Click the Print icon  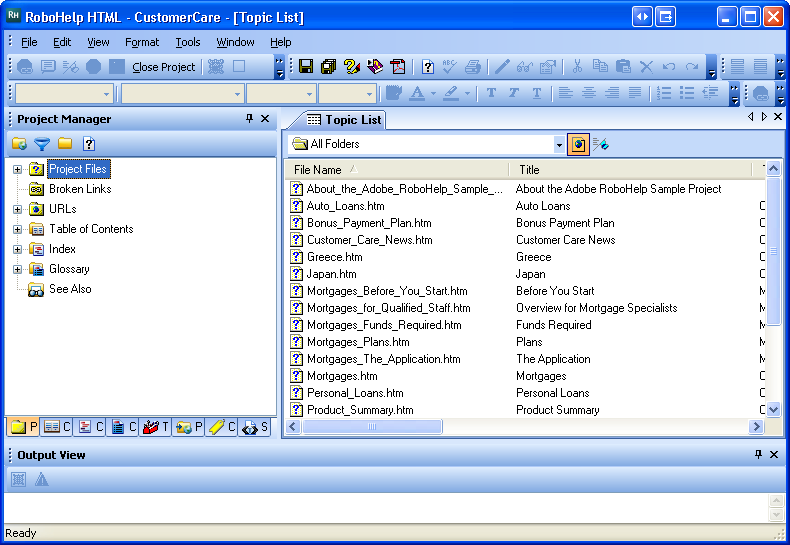[472, 66]
